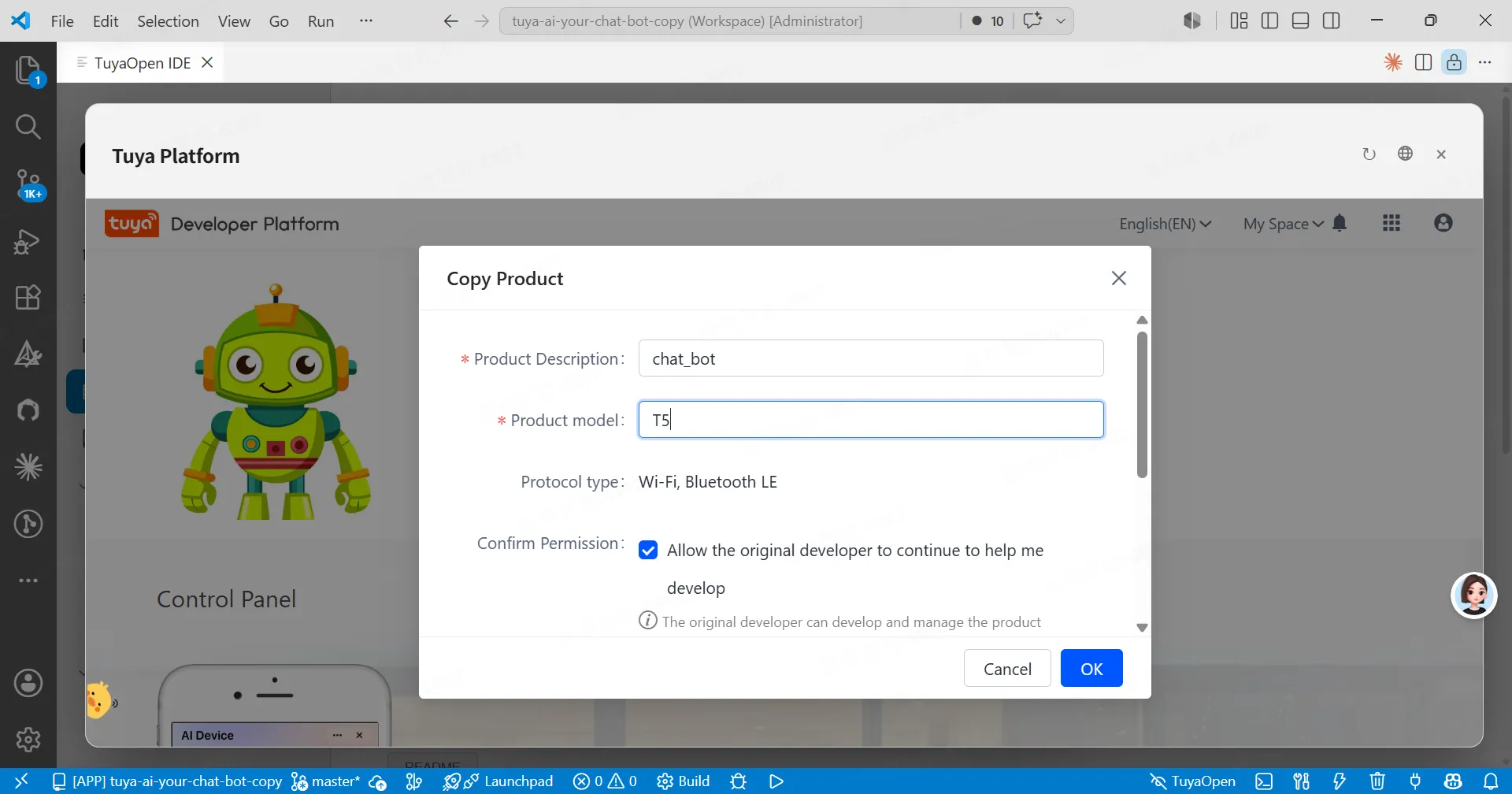This screenshot has width=1512, height=794.
Task: Open the overflow menu ellipsis after Run
Action: [366, 21]
